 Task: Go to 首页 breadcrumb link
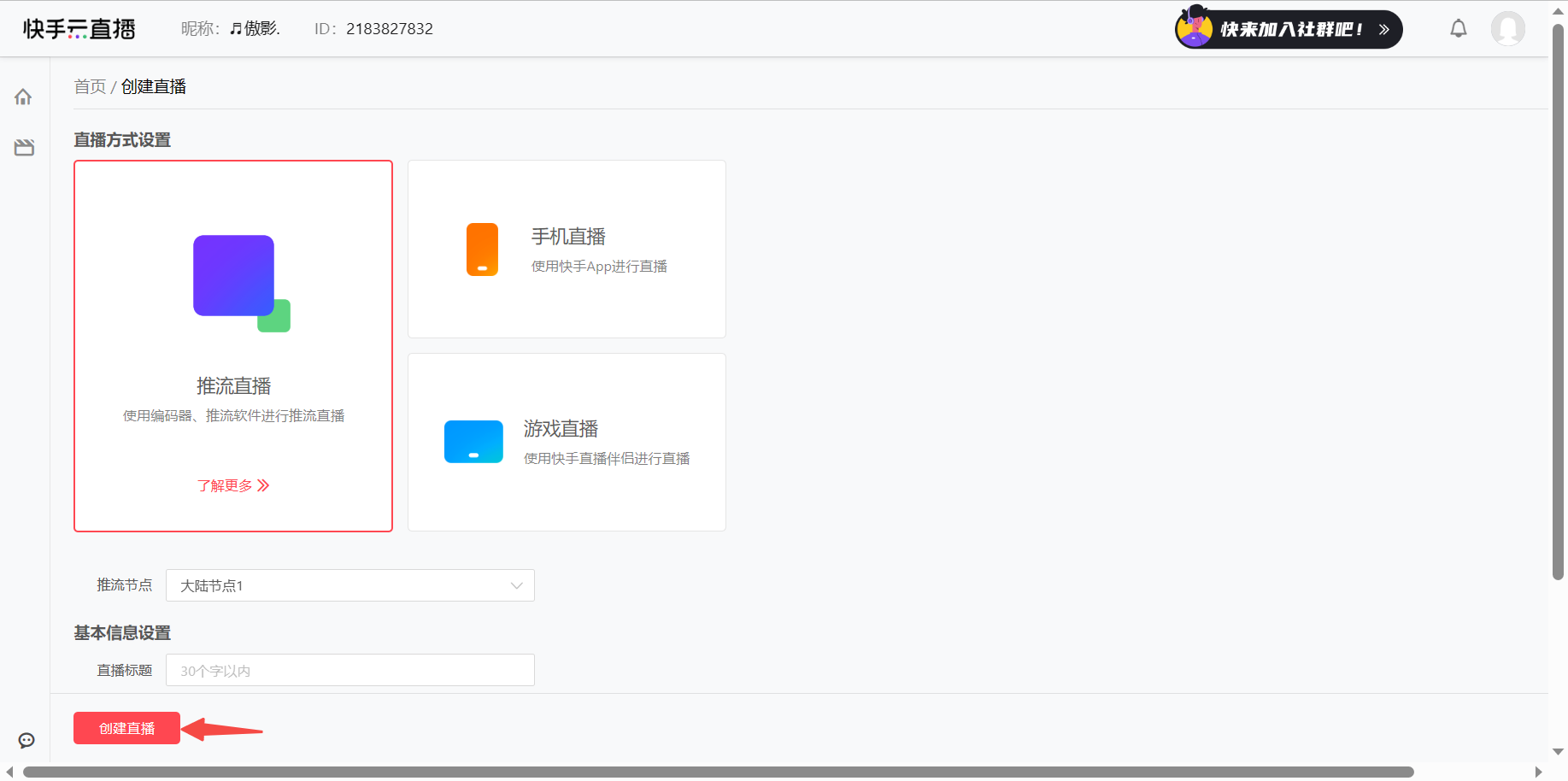click(x=90, y=86)
